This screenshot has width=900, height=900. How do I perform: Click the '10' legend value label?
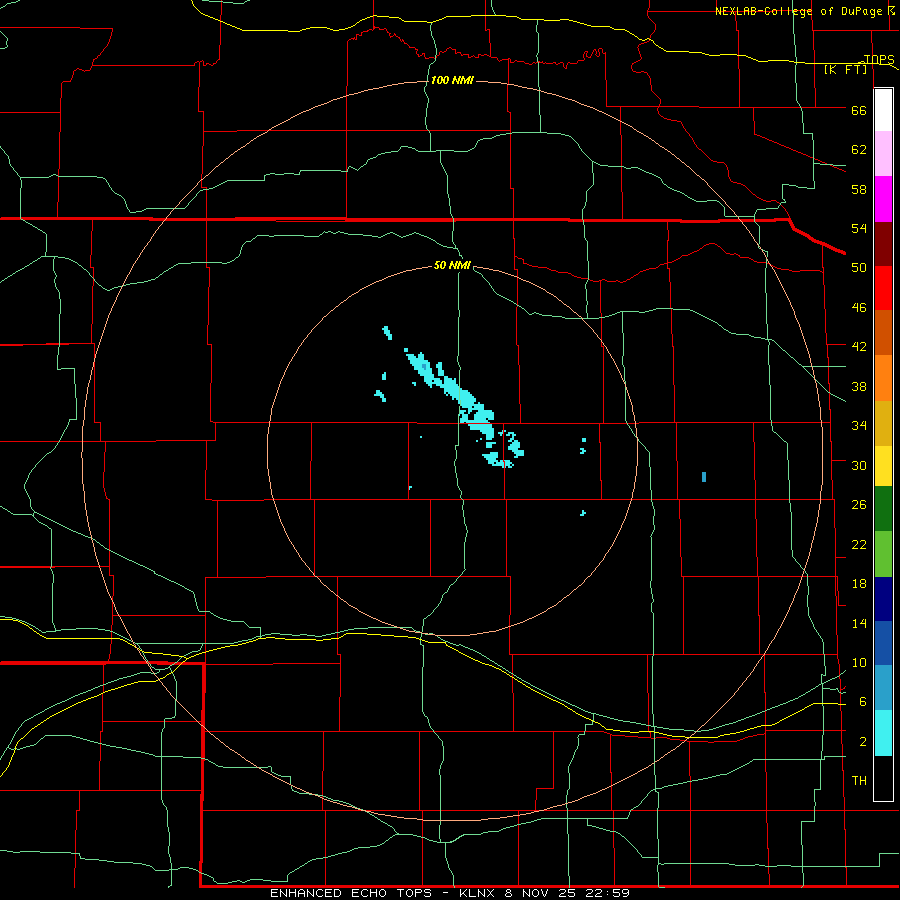(x=859, y=663)
